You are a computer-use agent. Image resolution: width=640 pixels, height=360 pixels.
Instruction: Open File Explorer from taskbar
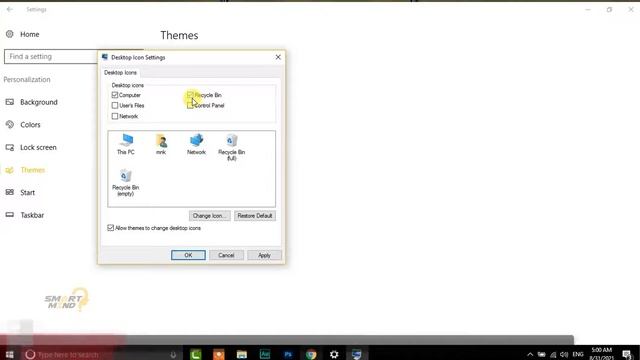(242, 354)
